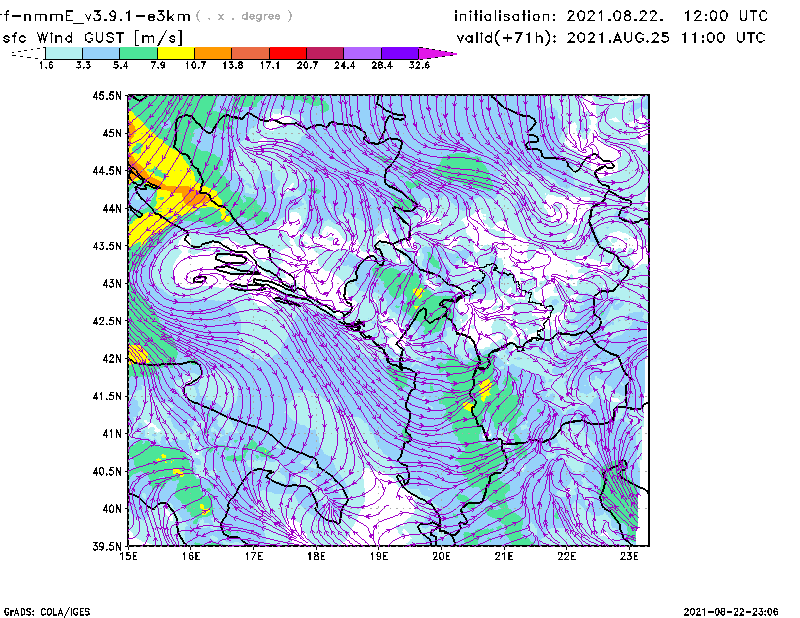Click the 22E longitude label

point(567,556)
